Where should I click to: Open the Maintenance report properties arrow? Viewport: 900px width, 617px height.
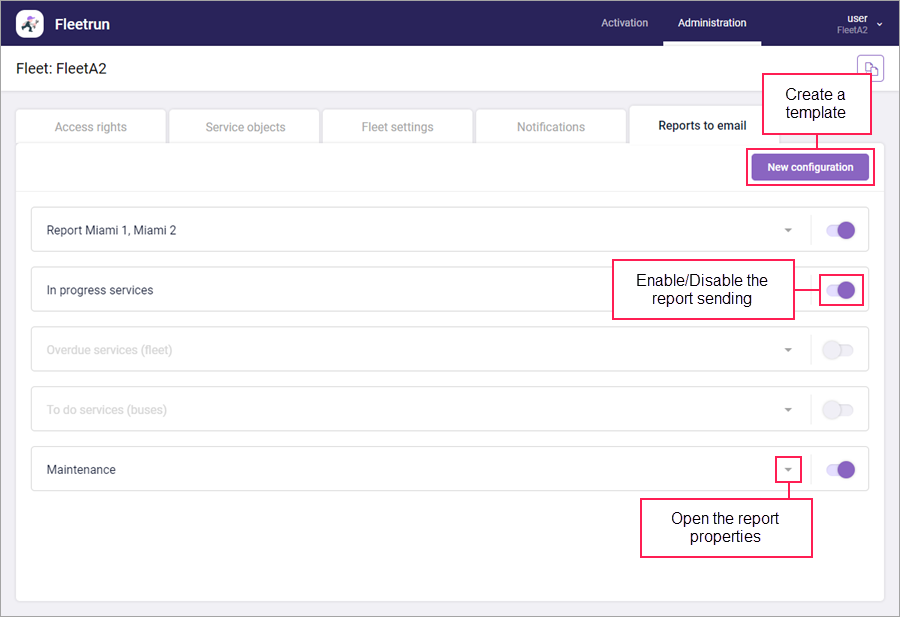pyautogui.click(x=788, y=469)
